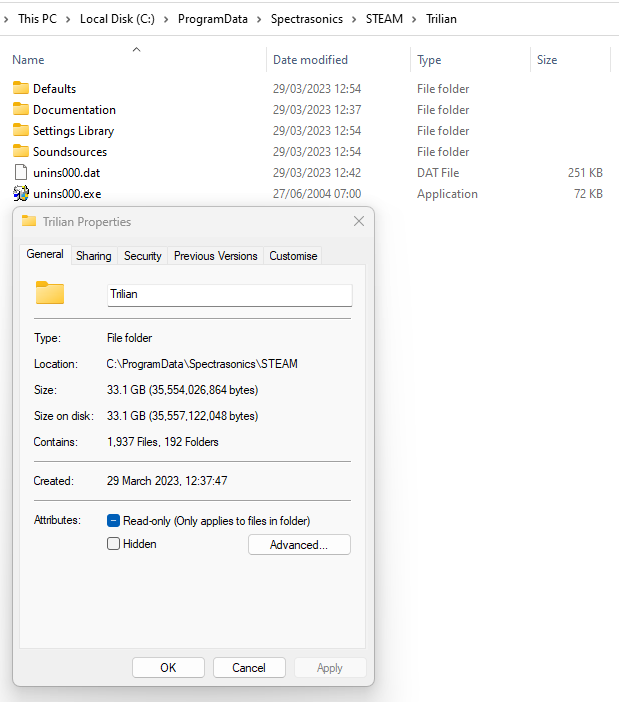Click the 1,937 Files, 192 Folders text
The image size is (619, 702).
(x=162, y=442)
